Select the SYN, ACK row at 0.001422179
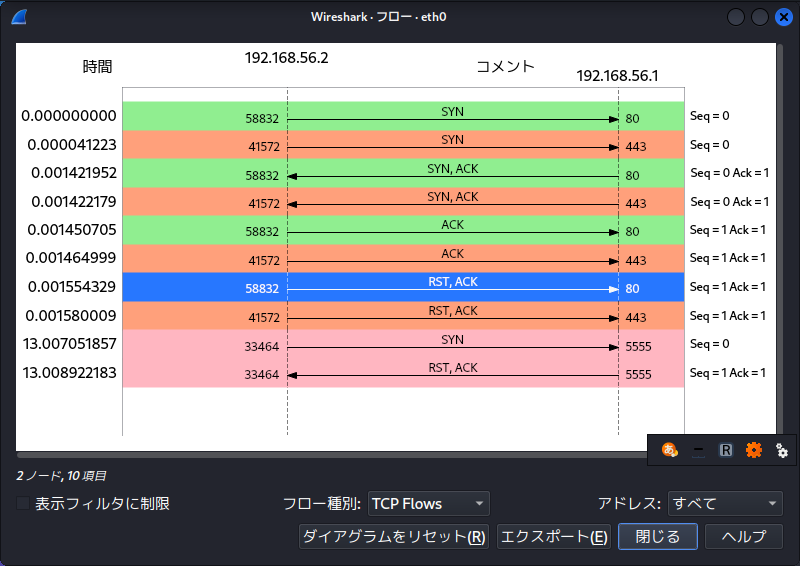Viewport: 800px width, 566px height. click(403, 202)
